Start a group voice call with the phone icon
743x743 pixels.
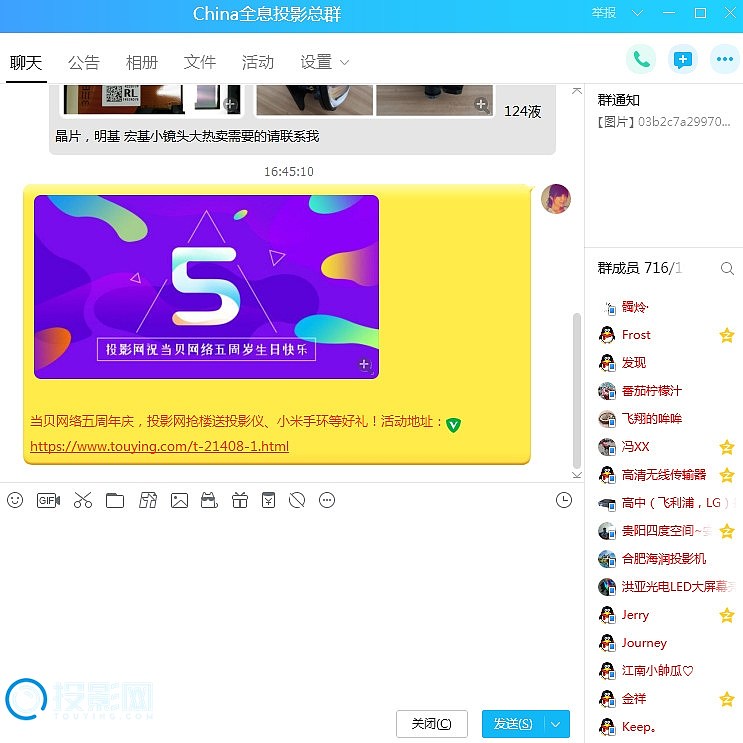pos(641,59)
